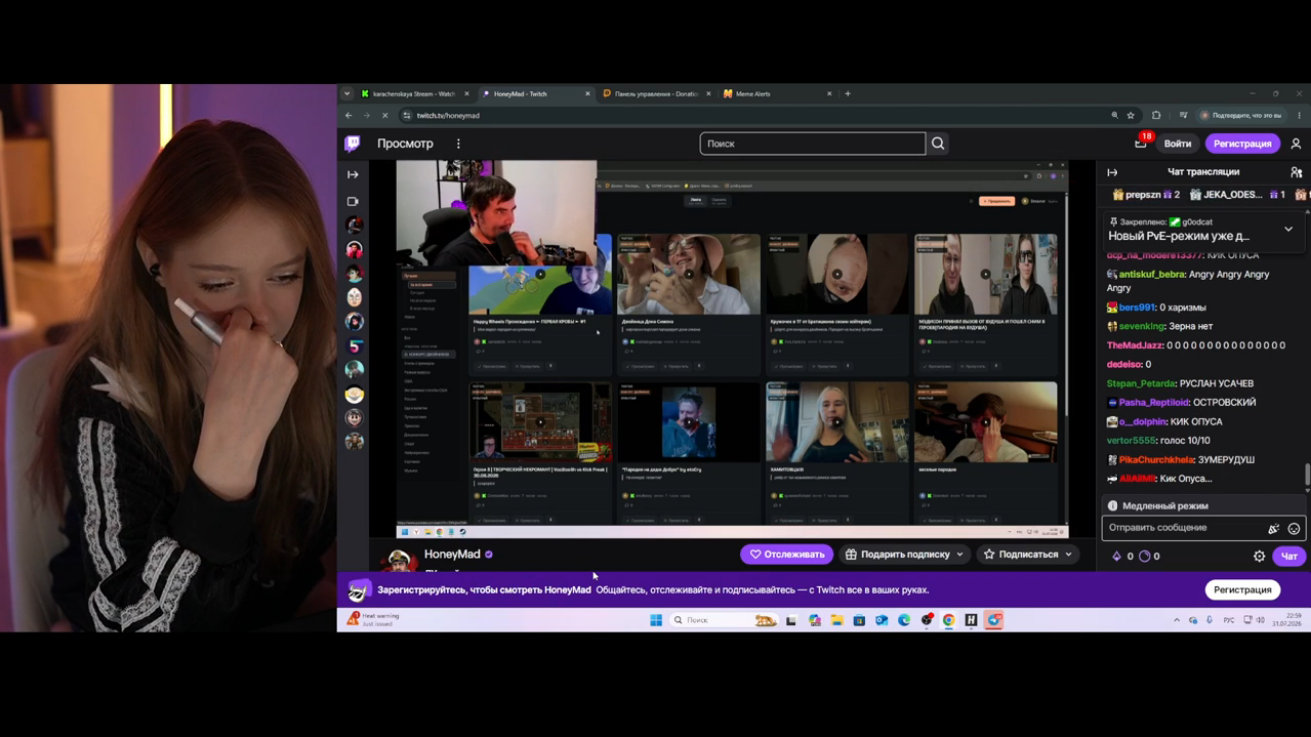
Task: Bookmark this page with the star
Action: pyautogui.click(x=1131, y=115)
